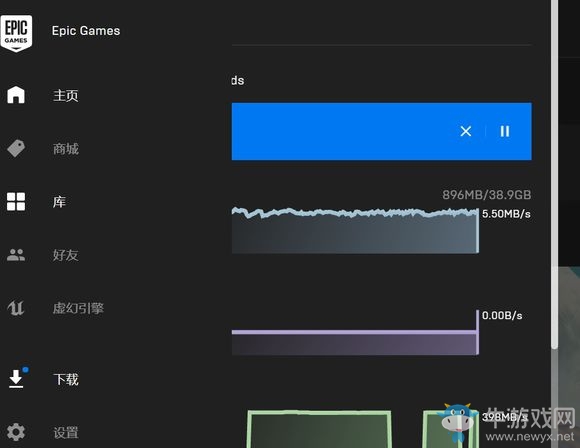The width and height of the screenshot is (580, 448).
Task: Open the 好友 friends list
Action: (x=65, y=255)
